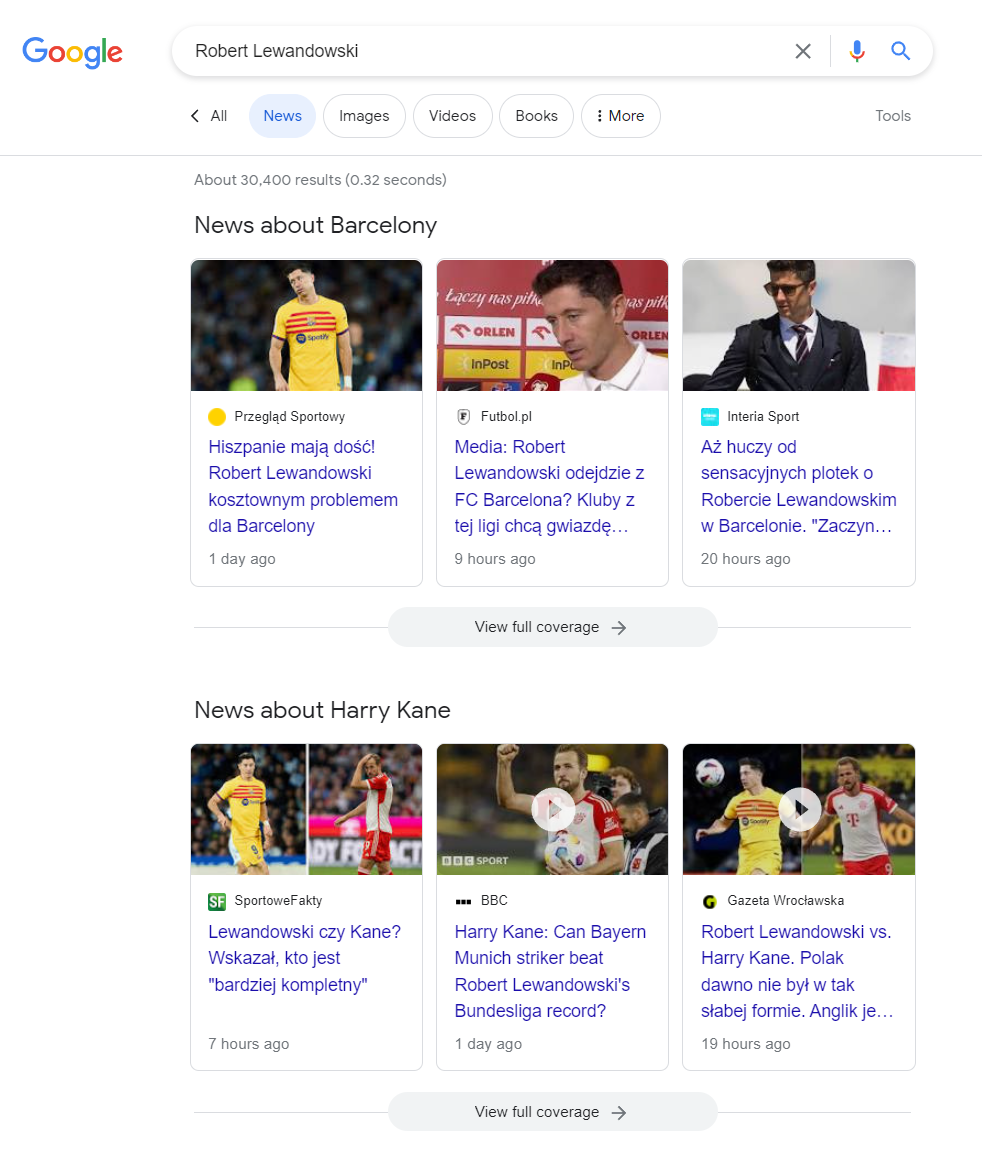
Task: Click the Gazeta Wrocławska source name
Action: 785,901
